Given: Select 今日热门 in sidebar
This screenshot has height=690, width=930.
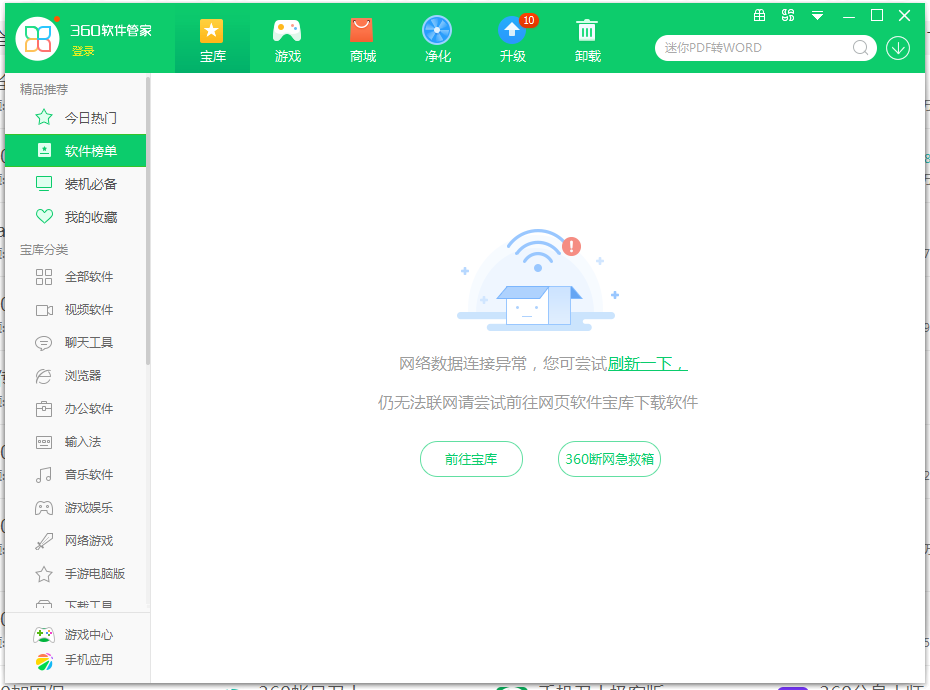Looking at the screenshot, I should tap(75, 117).
